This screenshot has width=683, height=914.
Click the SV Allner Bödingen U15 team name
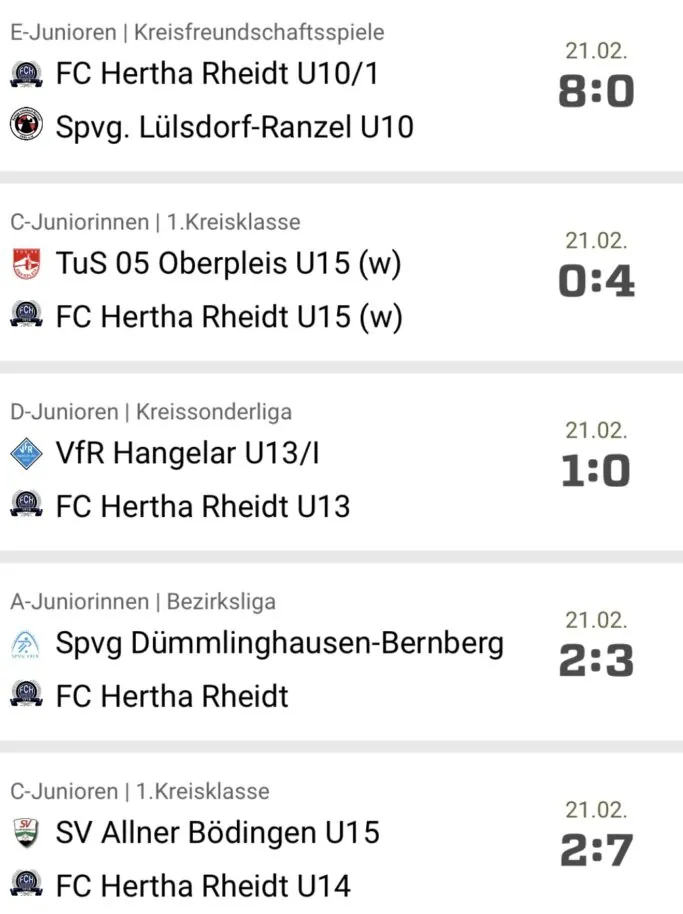pos(217,833)
